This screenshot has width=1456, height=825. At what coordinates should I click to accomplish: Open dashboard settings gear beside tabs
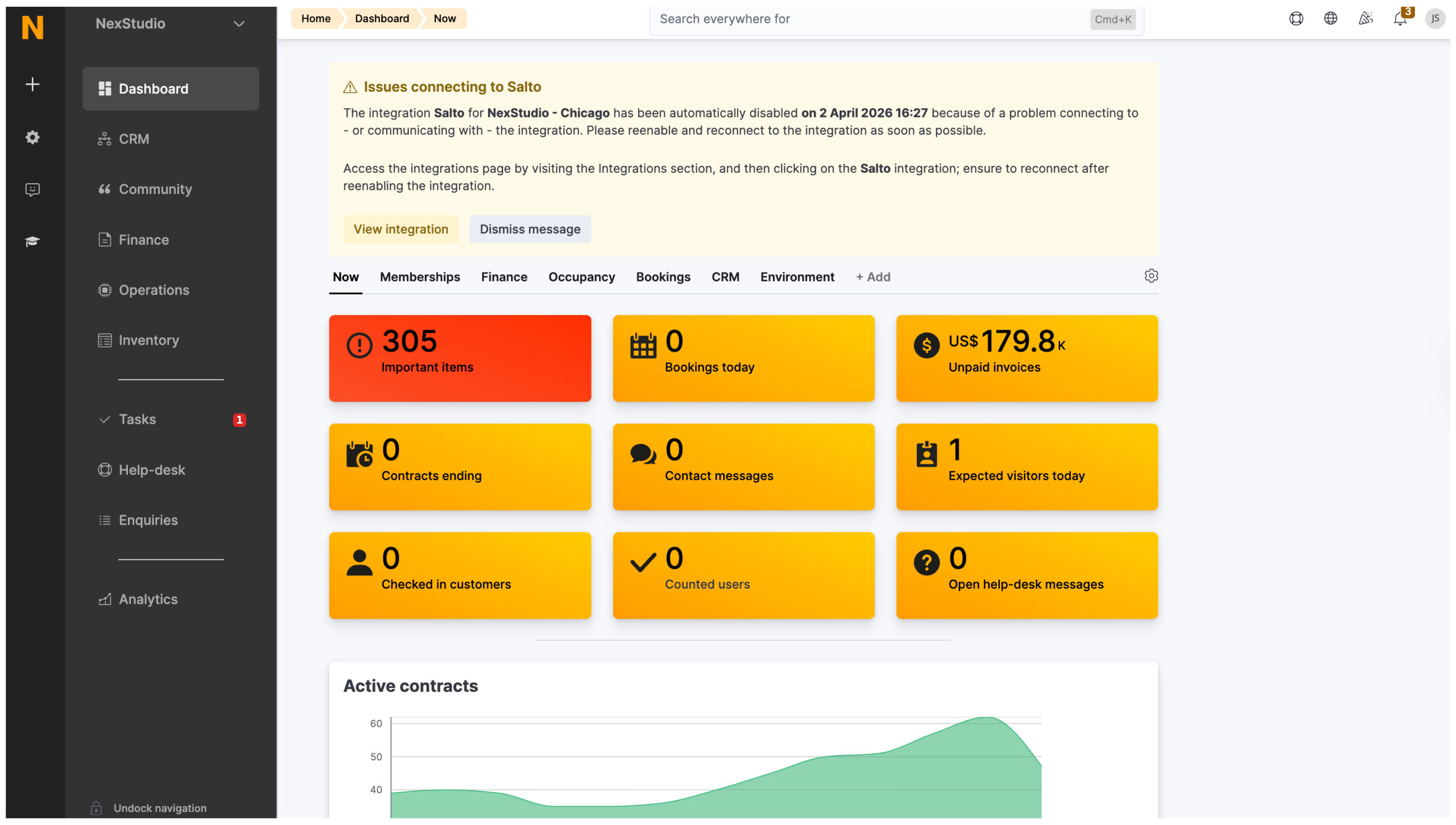coord(1151,276)
